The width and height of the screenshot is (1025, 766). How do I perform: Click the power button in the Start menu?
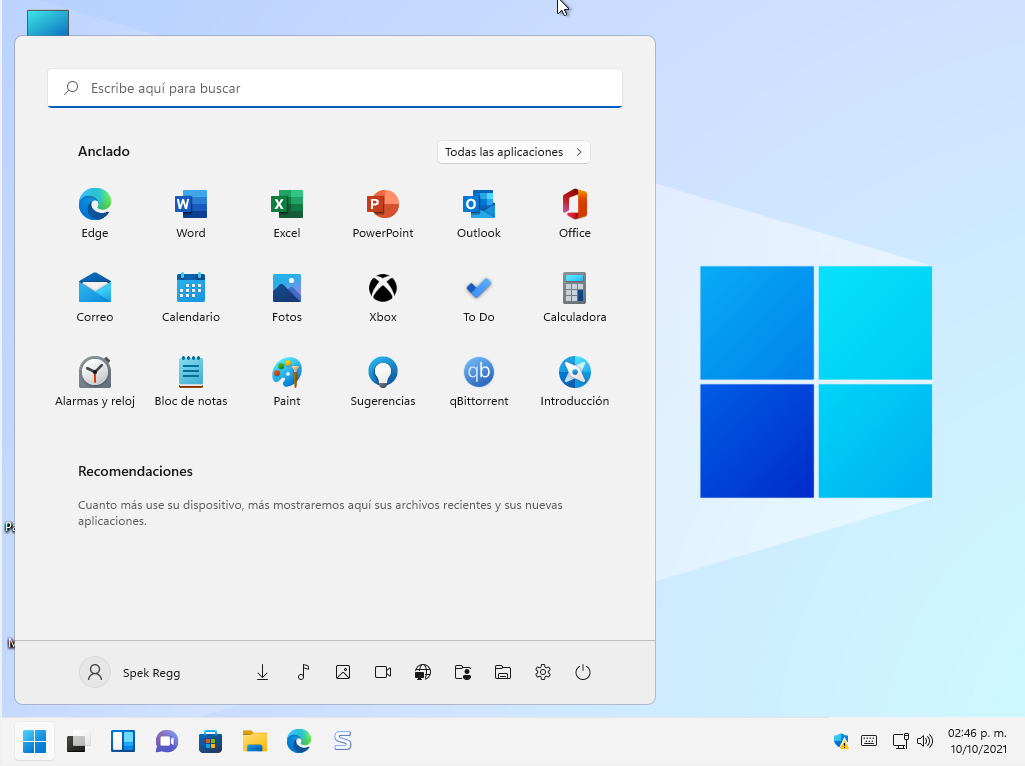click(582, 672)
